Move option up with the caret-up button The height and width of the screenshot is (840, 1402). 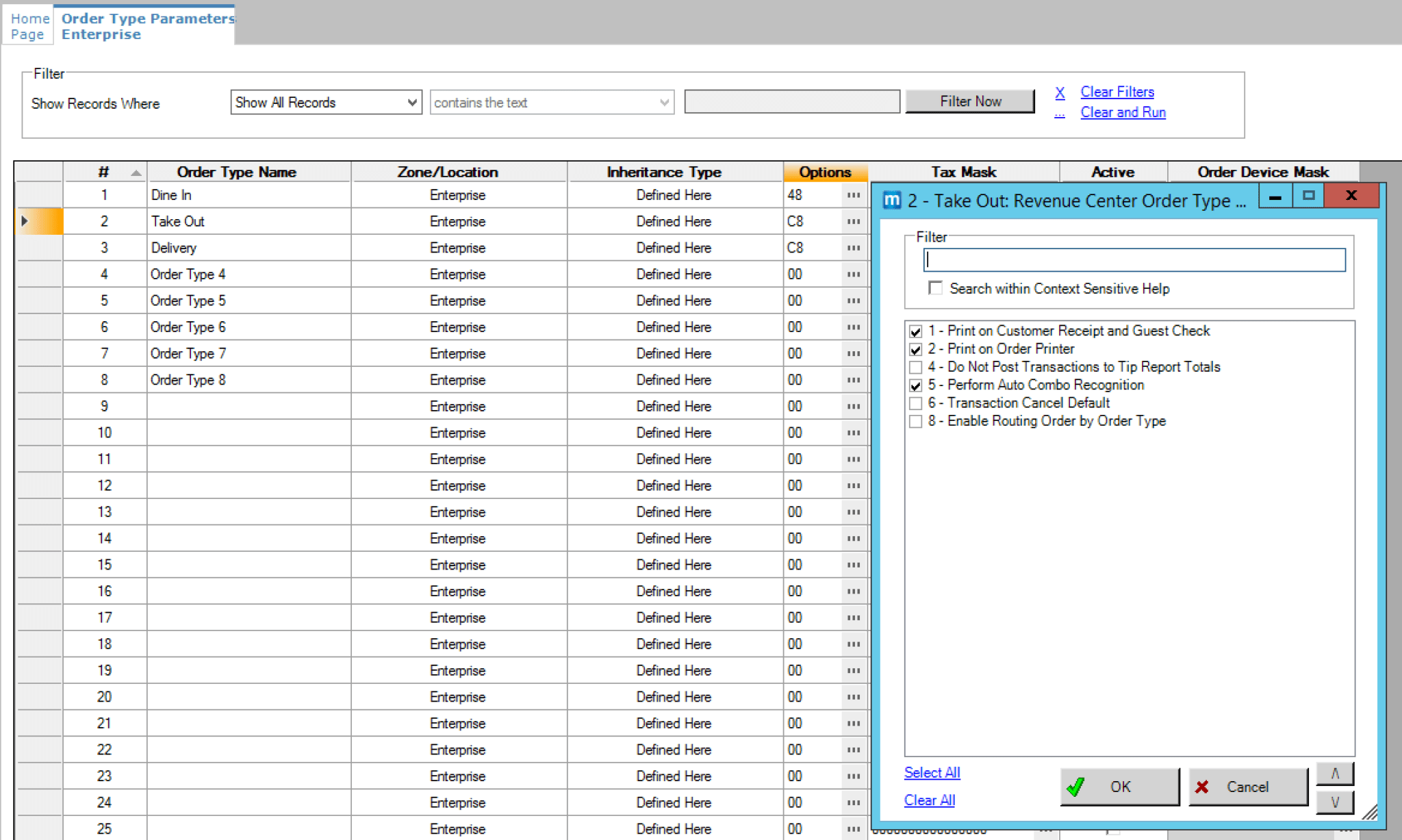(1335, 774)
